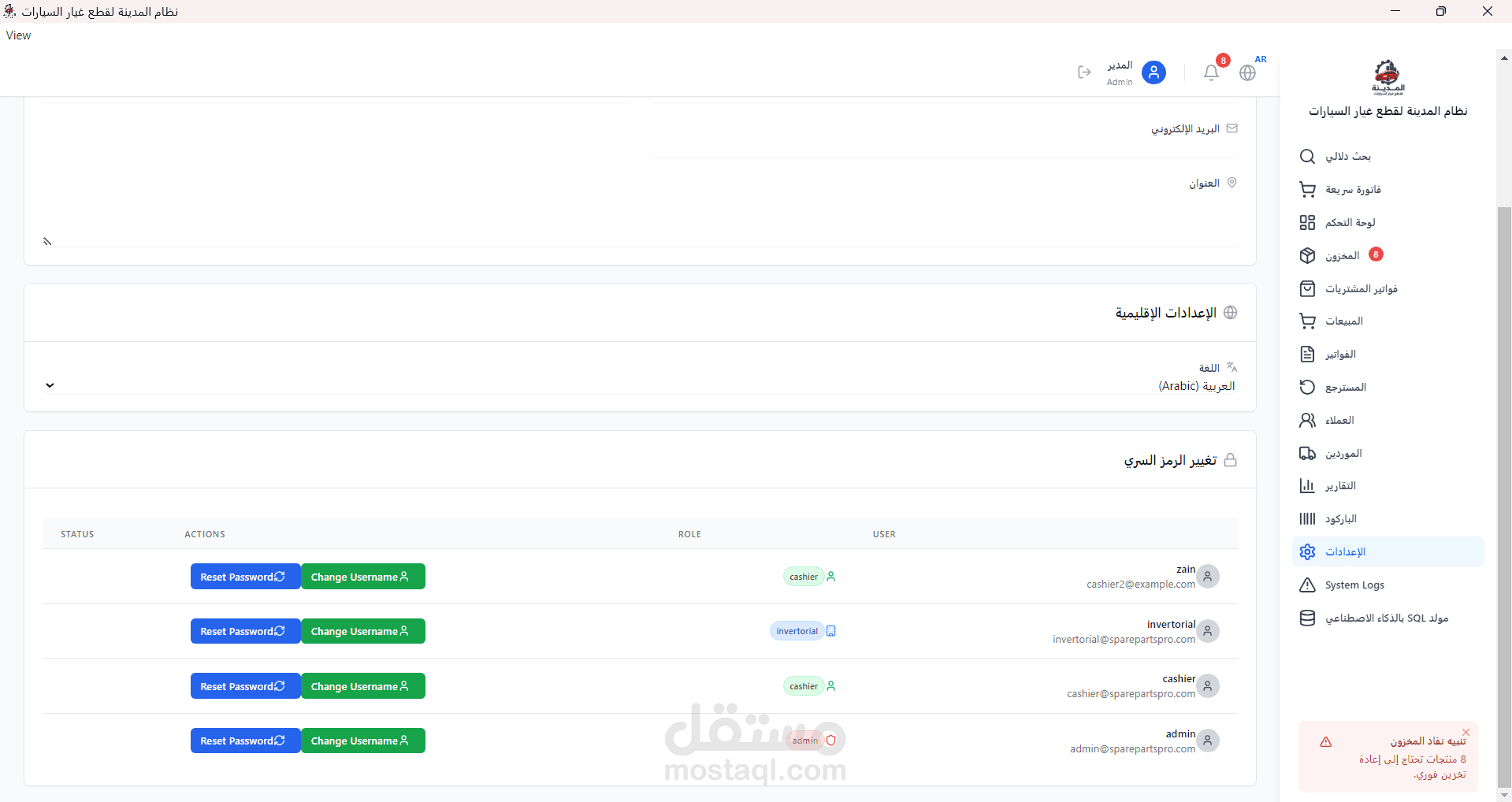
Task: Click the translate icon beside language label
Action: (x=1232, y=367)
